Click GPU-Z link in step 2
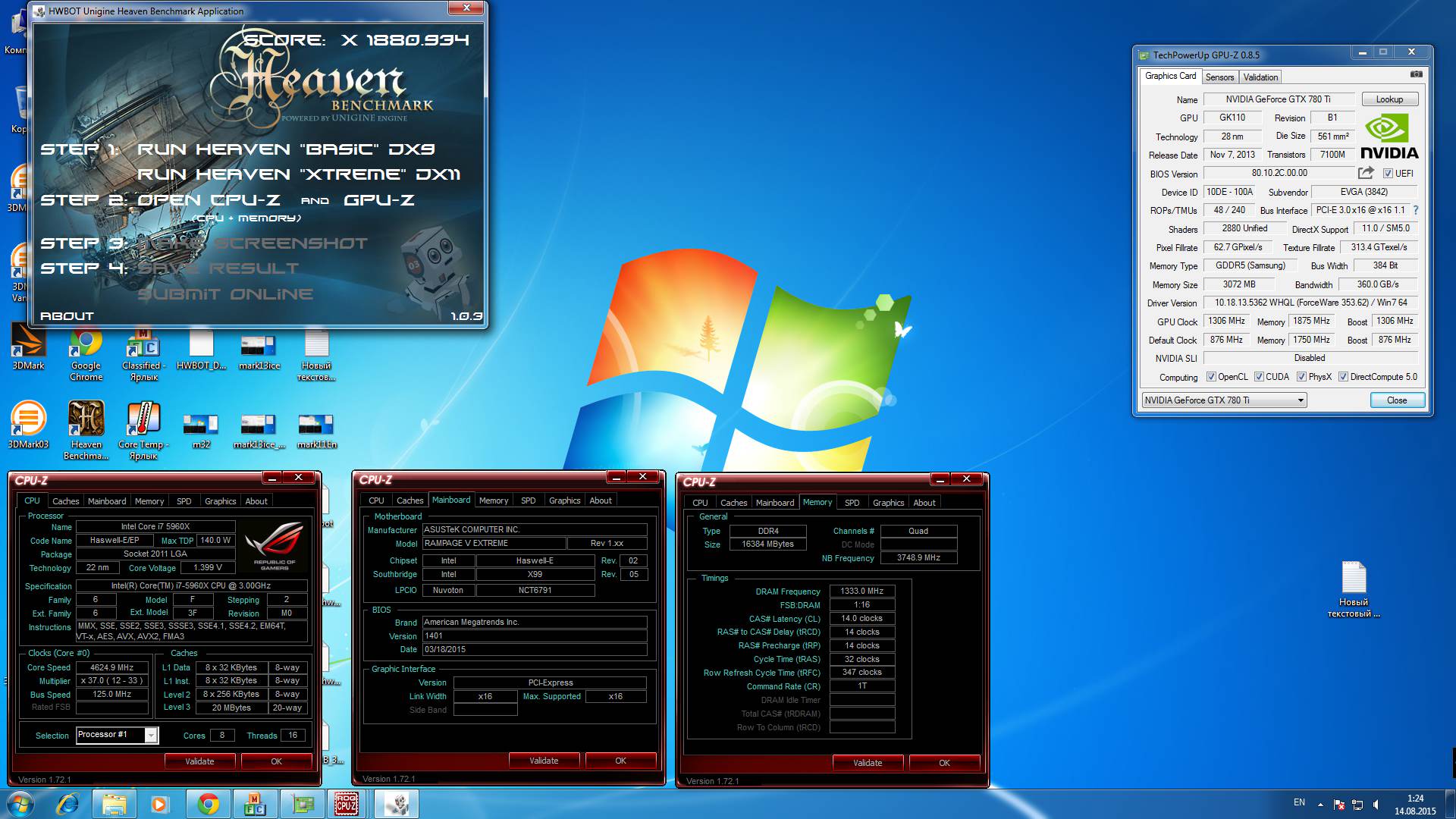Screen dimensions: 1456x819 pos(379,200)
